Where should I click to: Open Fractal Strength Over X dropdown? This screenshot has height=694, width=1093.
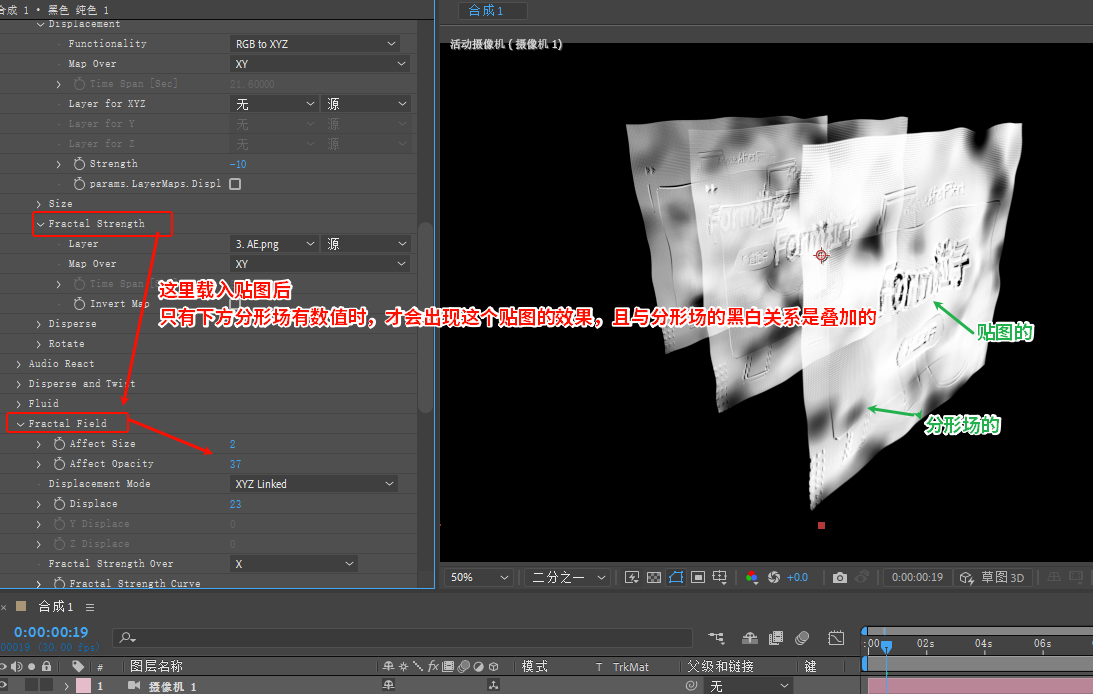point(293,564)
